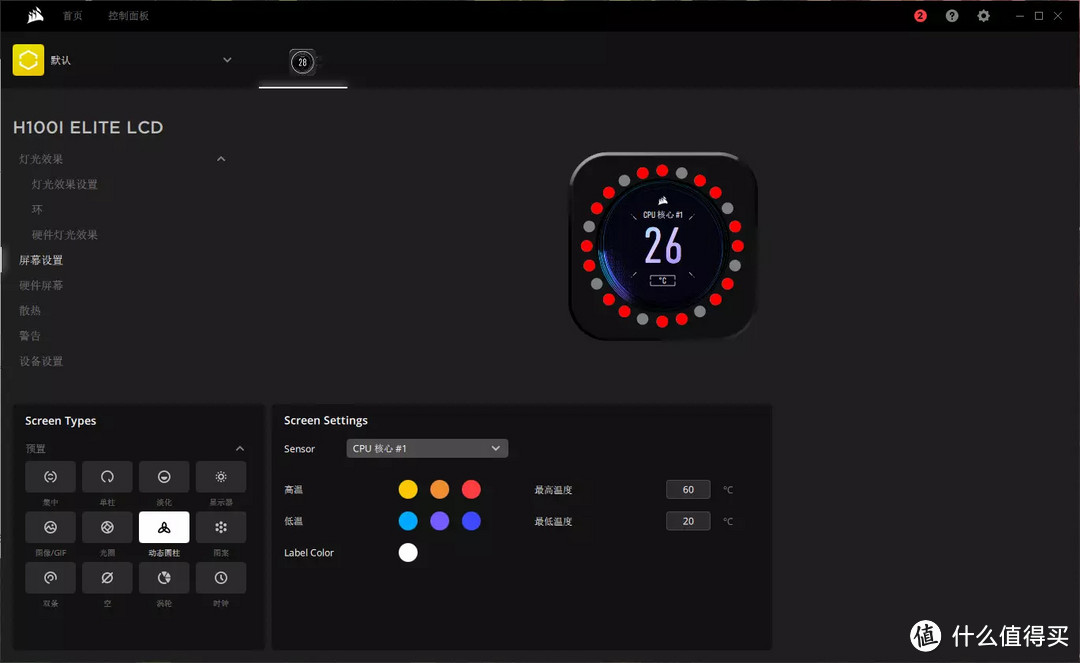This screenshot has width=1080, height=663.
Task: Select the 空 blank screen type preset
Action: pyautogui.click(x=107, y=578)
